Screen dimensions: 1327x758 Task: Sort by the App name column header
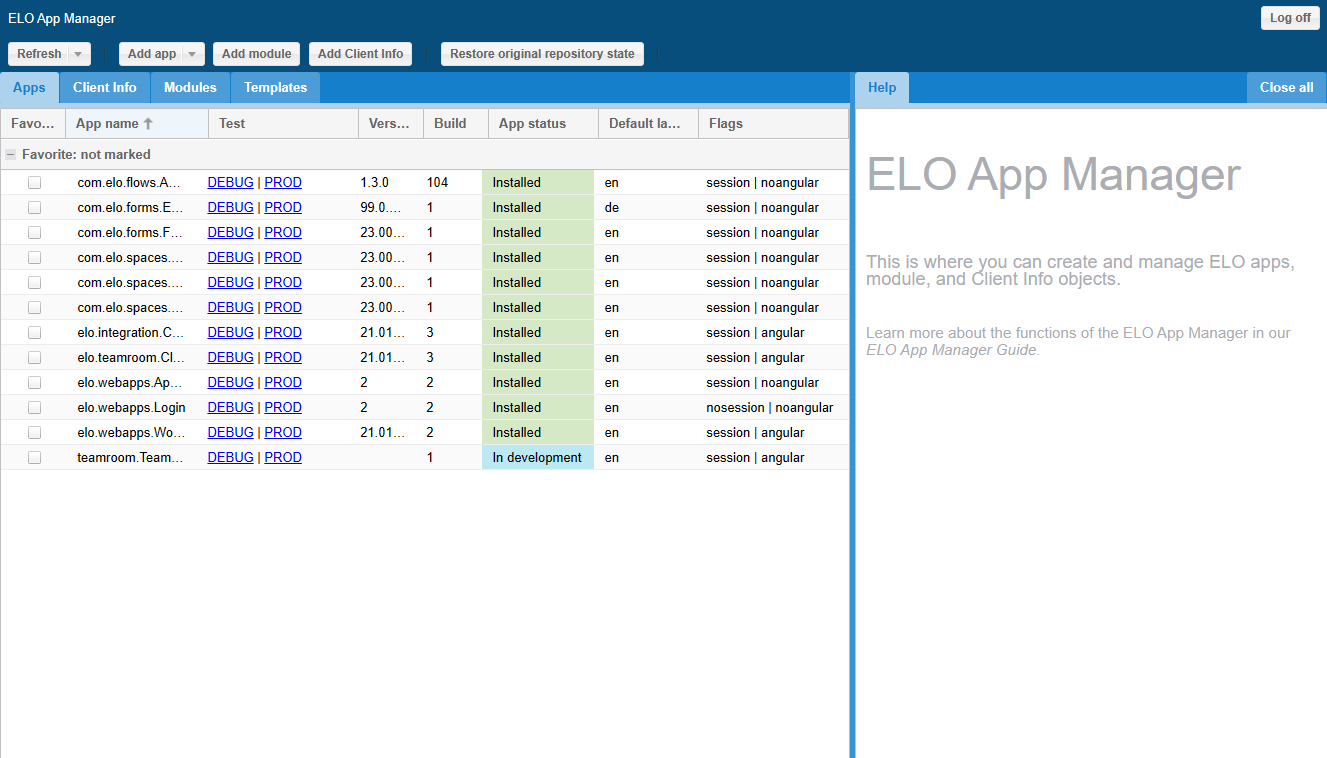coord(137,124)
